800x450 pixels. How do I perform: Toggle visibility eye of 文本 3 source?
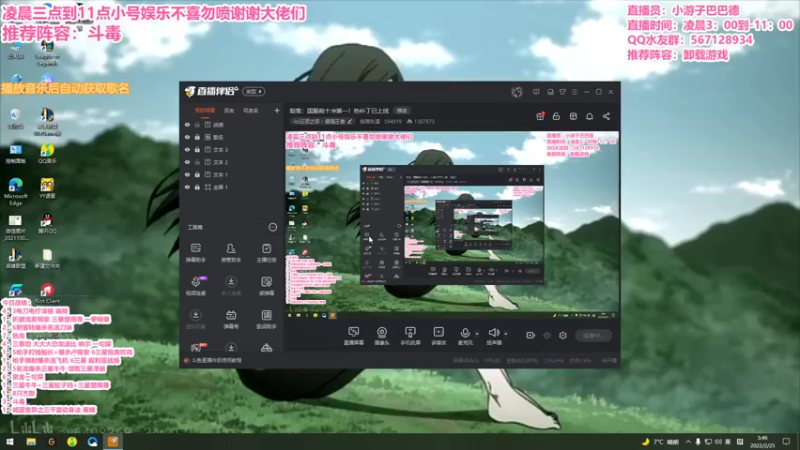coord(187,150)
